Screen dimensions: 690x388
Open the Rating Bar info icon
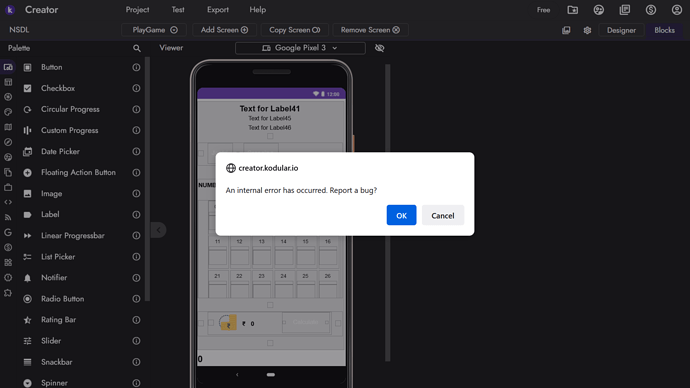point(136,320)
